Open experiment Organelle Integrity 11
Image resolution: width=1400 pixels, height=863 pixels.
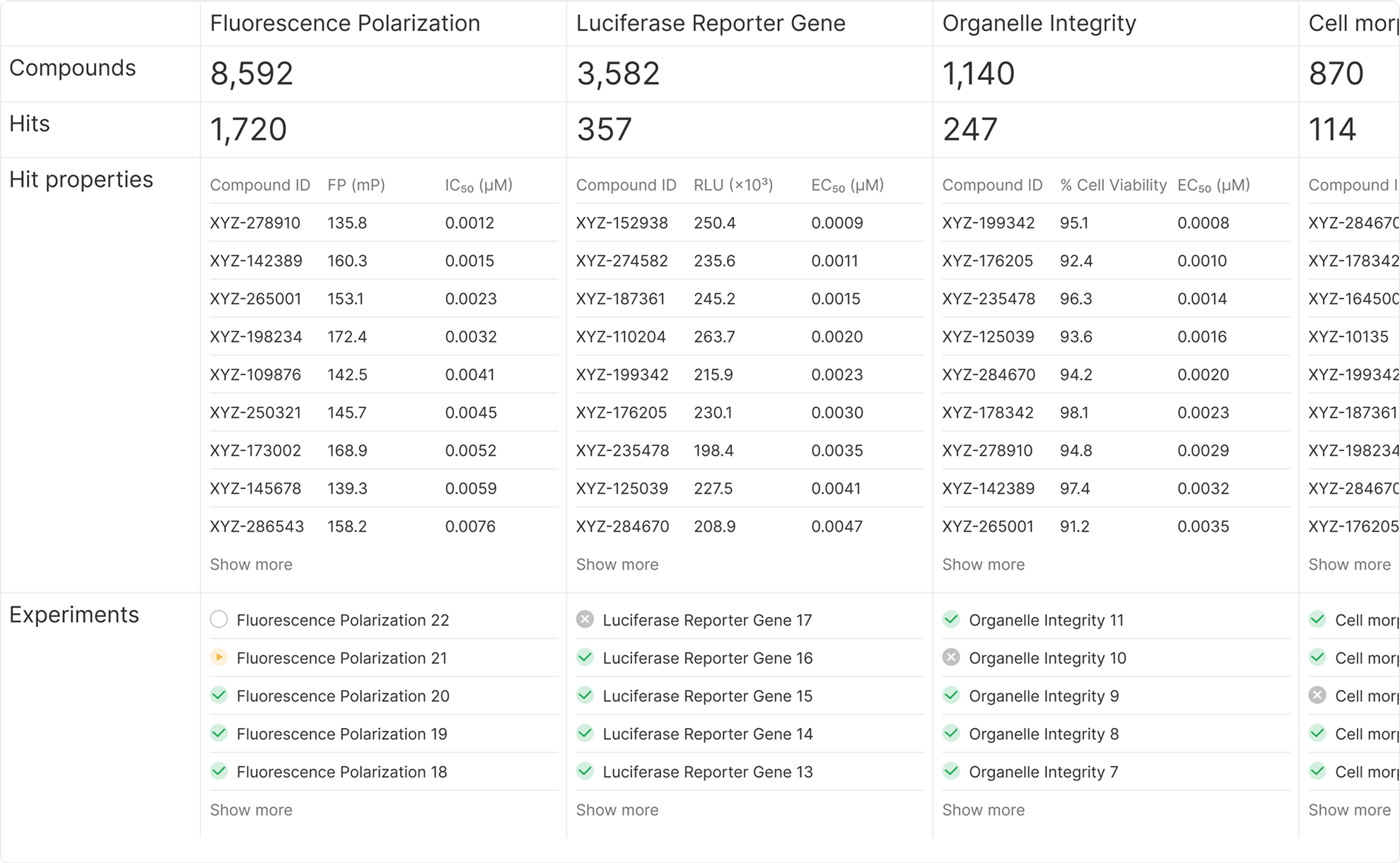click(x=1046, y=620)
